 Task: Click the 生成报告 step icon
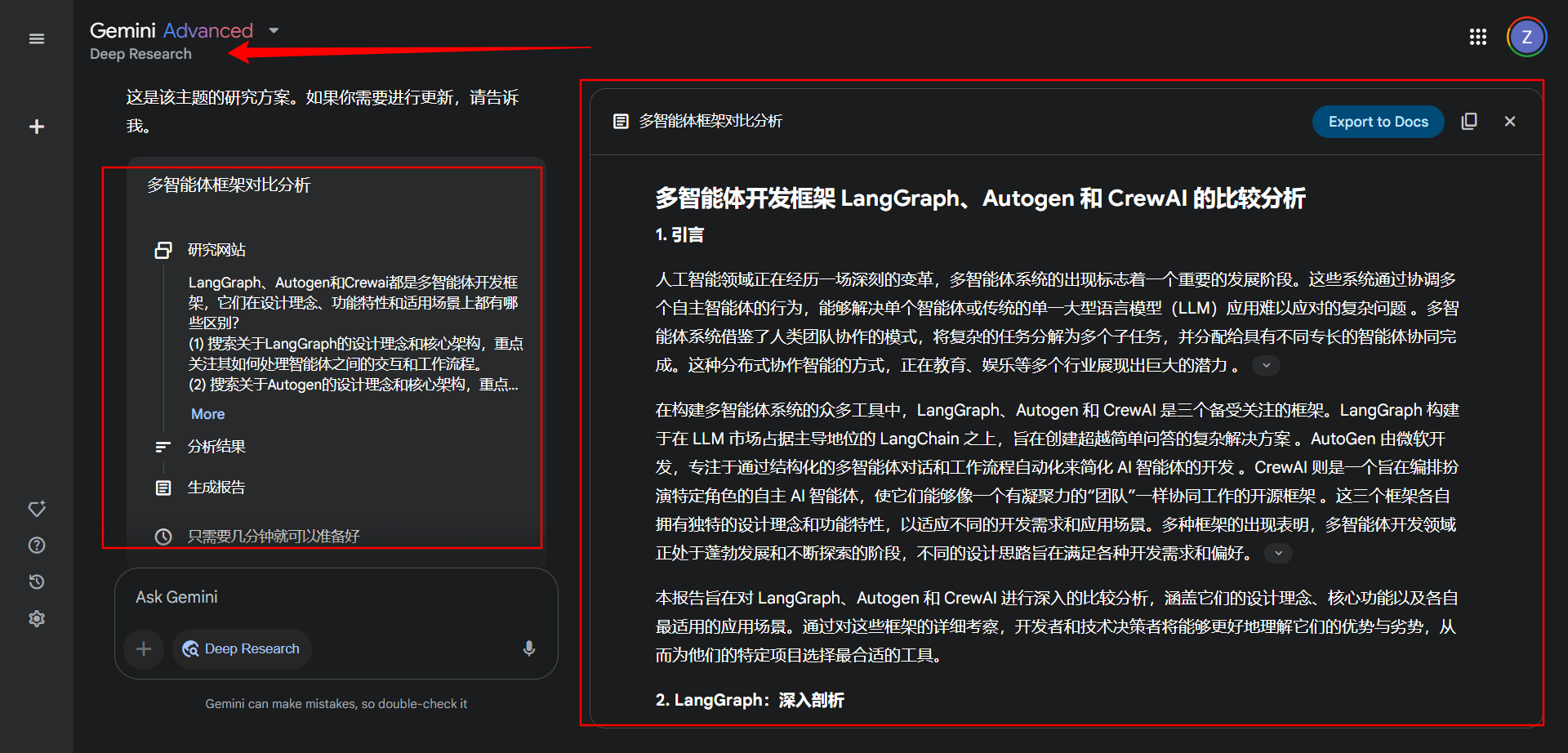pos(163,488)
